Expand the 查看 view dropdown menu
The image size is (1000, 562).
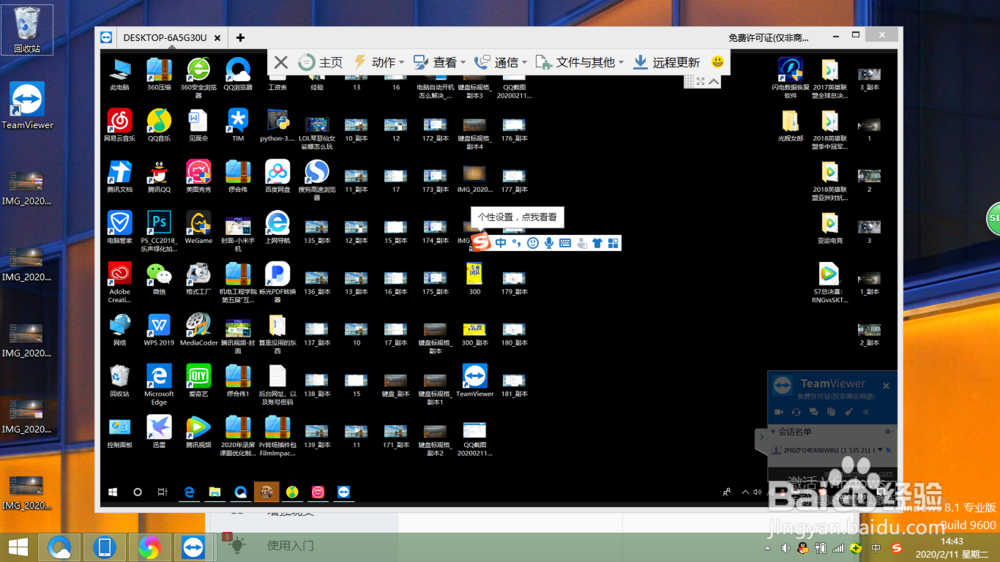click(439, 62)
